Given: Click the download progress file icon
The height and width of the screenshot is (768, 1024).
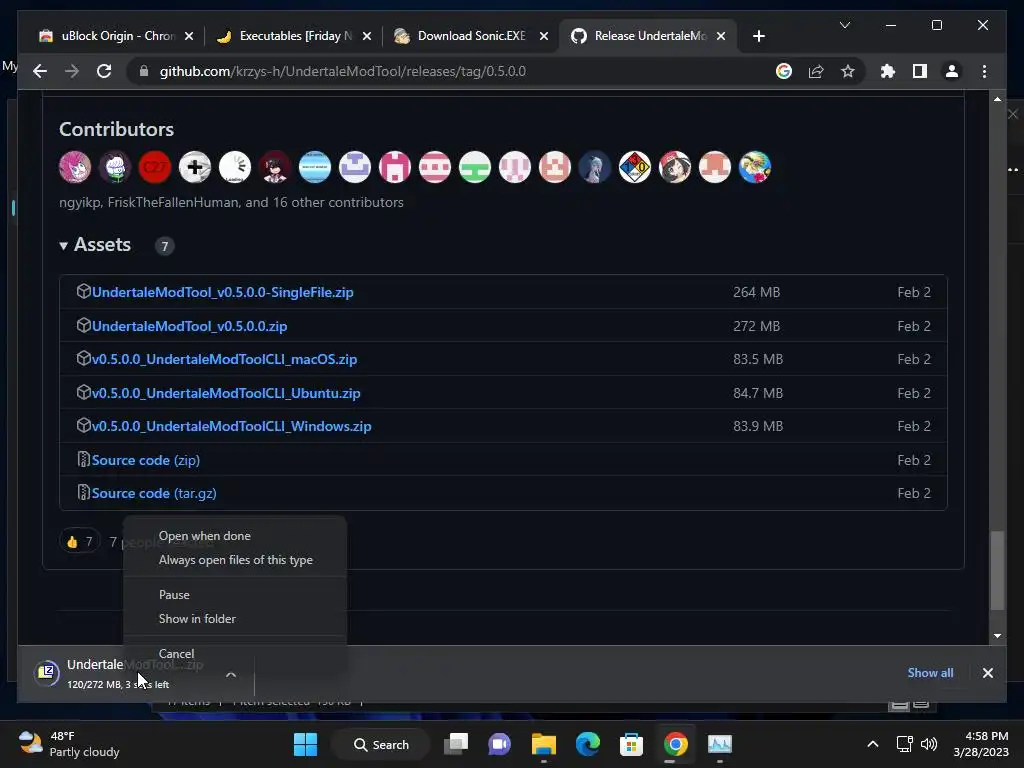Looking at the screenshot, I should (x=47, y=672).
